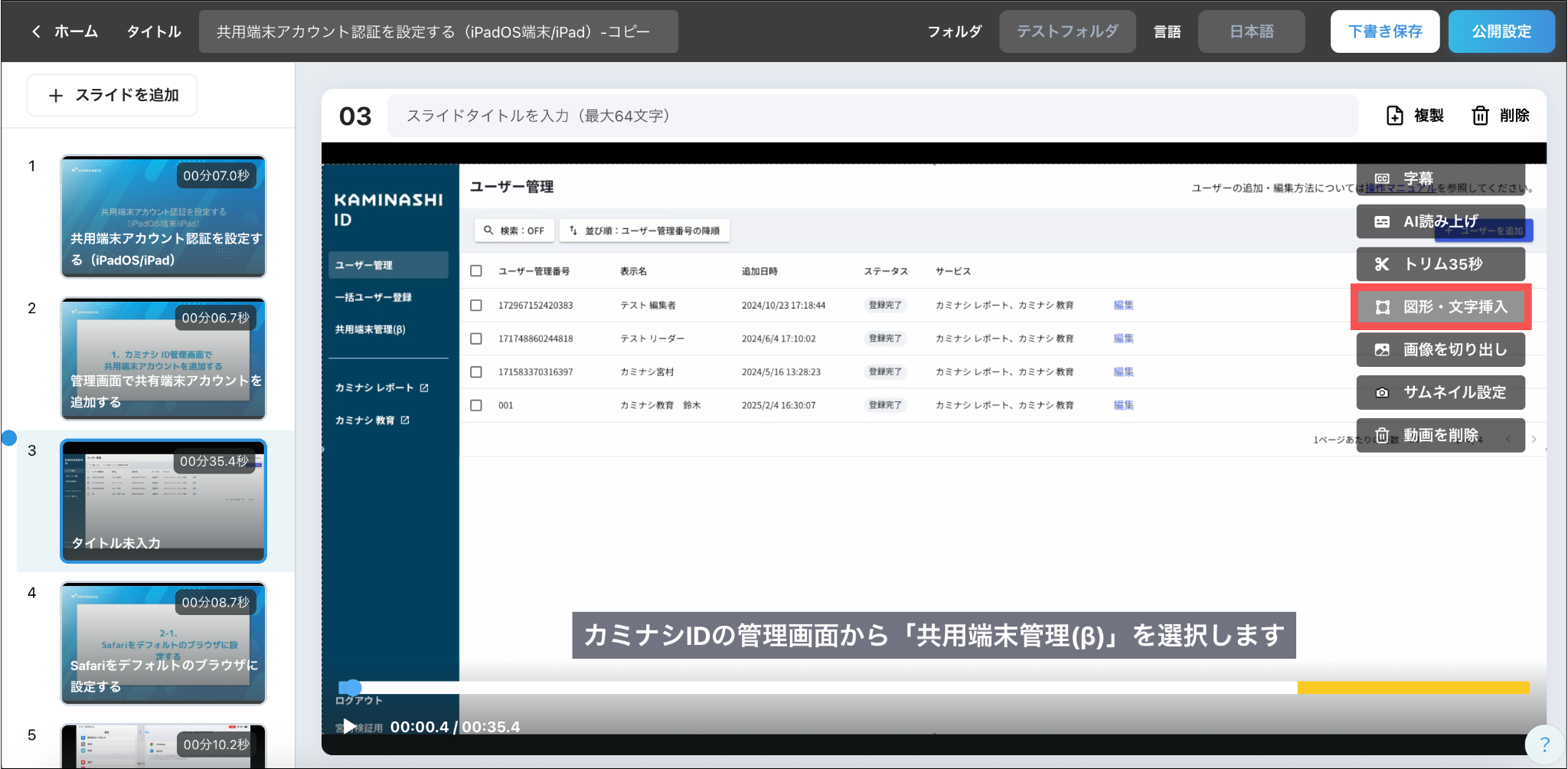Select 一括ユーザー登録 in sidebar
Viewport: 1568px width, 769px height.
point(374,297)
